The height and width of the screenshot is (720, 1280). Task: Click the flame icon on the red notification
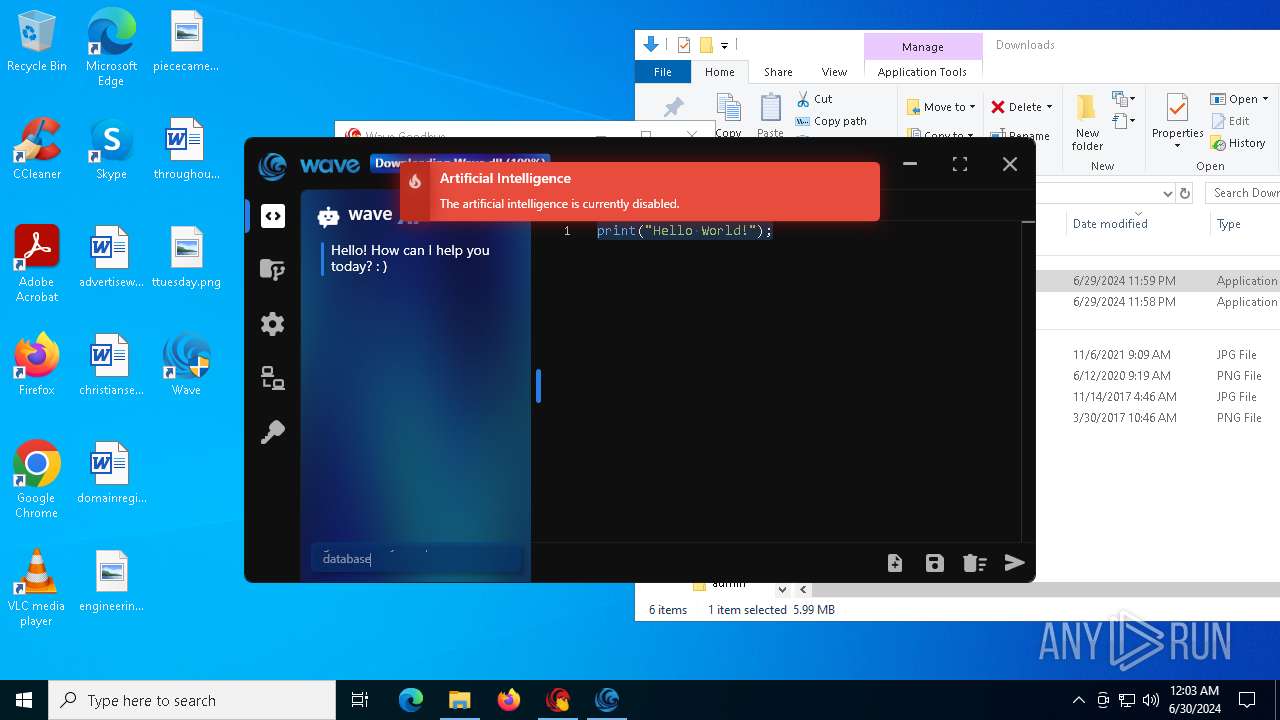[x=415, y=181]
